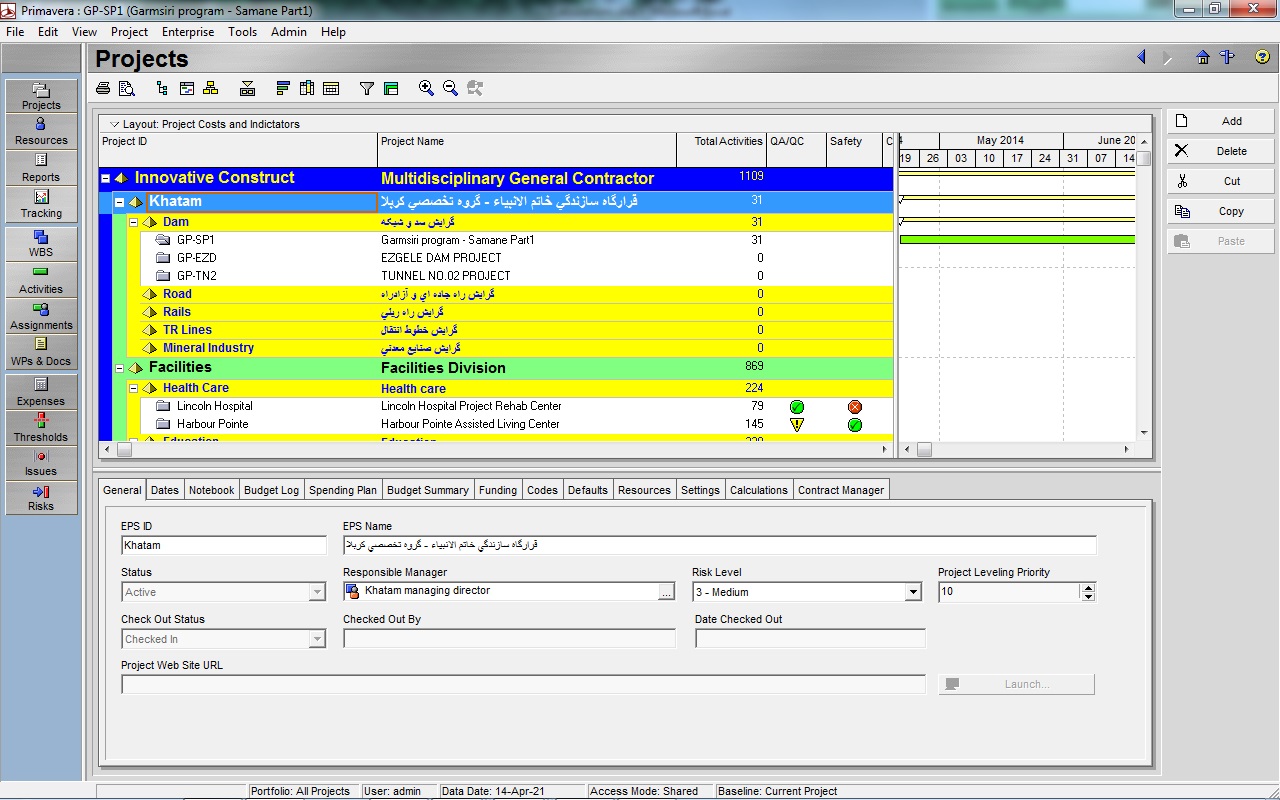Open Thresholds in the left sidebar
The image size is (1280, 800).
(41, 428)
